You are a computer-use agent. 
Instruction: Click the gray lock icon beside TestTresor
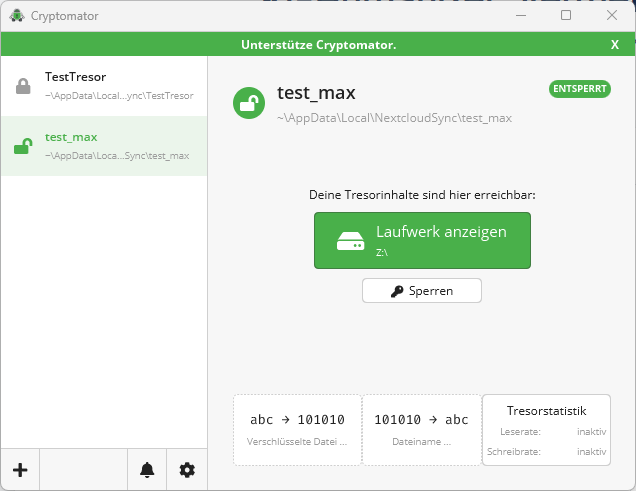[x=23, y=86]
